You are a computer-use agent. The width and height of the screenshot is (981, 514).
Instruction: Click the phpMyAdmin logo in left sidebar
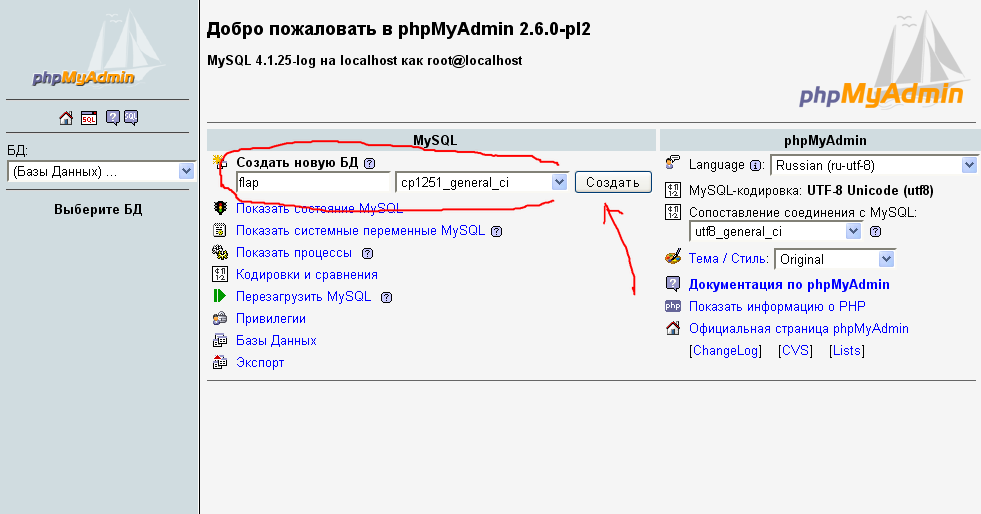(98, 50)
